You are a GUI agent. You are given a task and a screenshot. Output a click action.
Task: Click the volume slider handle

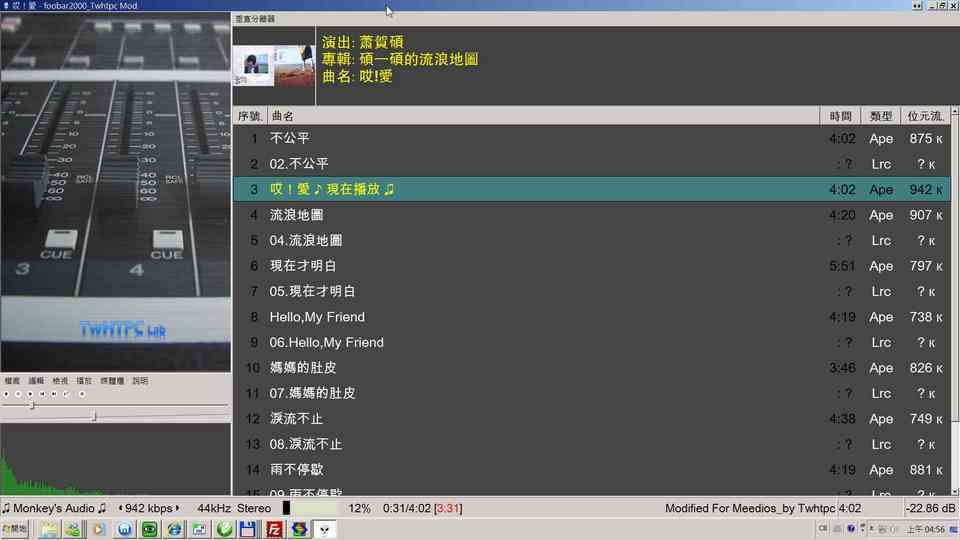click(94, 417)
